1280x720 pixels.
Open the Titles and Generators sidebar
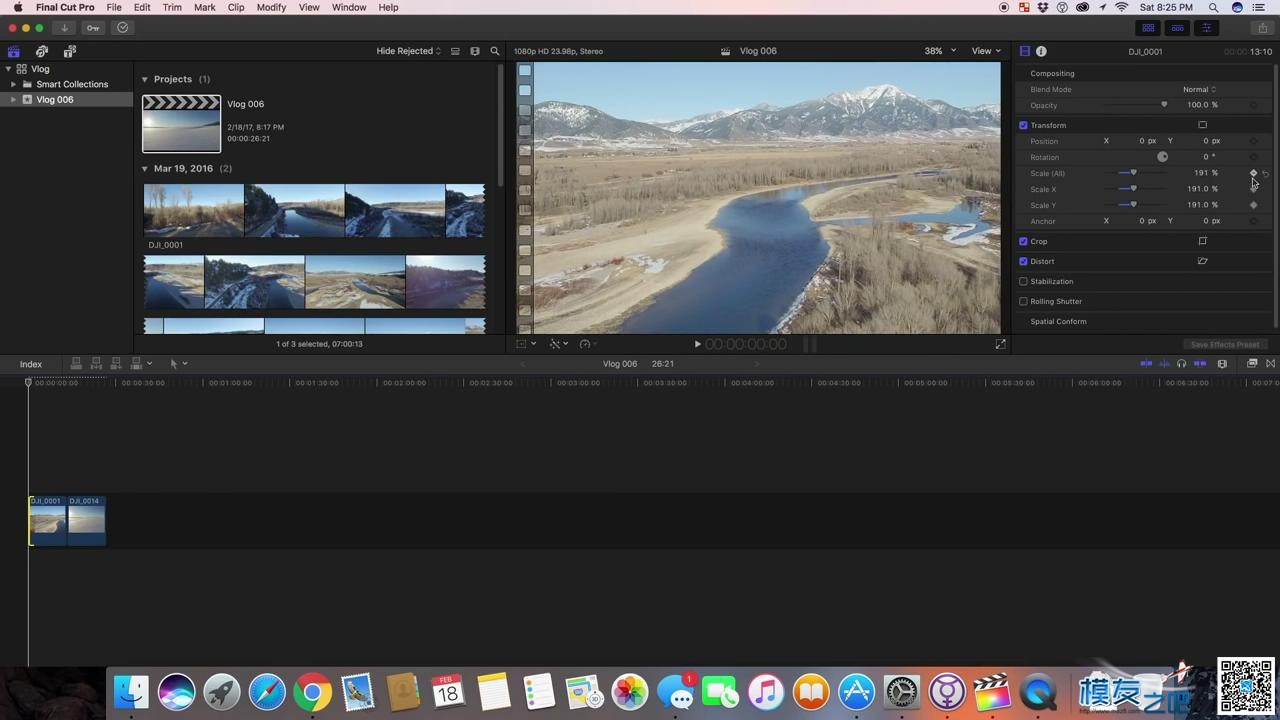[70, 51]
